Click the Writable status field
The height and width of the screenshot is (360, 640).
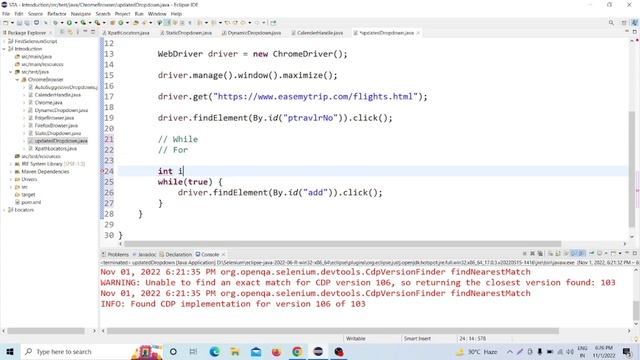pos(356,339)
